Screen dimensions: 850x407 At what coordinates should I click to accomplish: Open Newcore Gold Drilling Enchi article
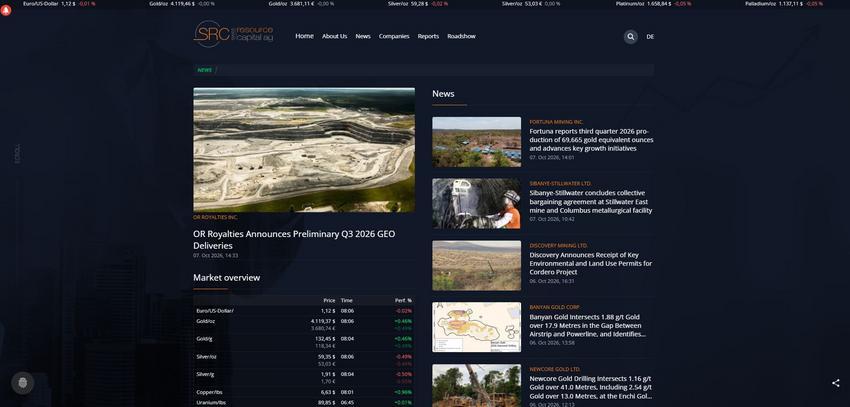590,387
